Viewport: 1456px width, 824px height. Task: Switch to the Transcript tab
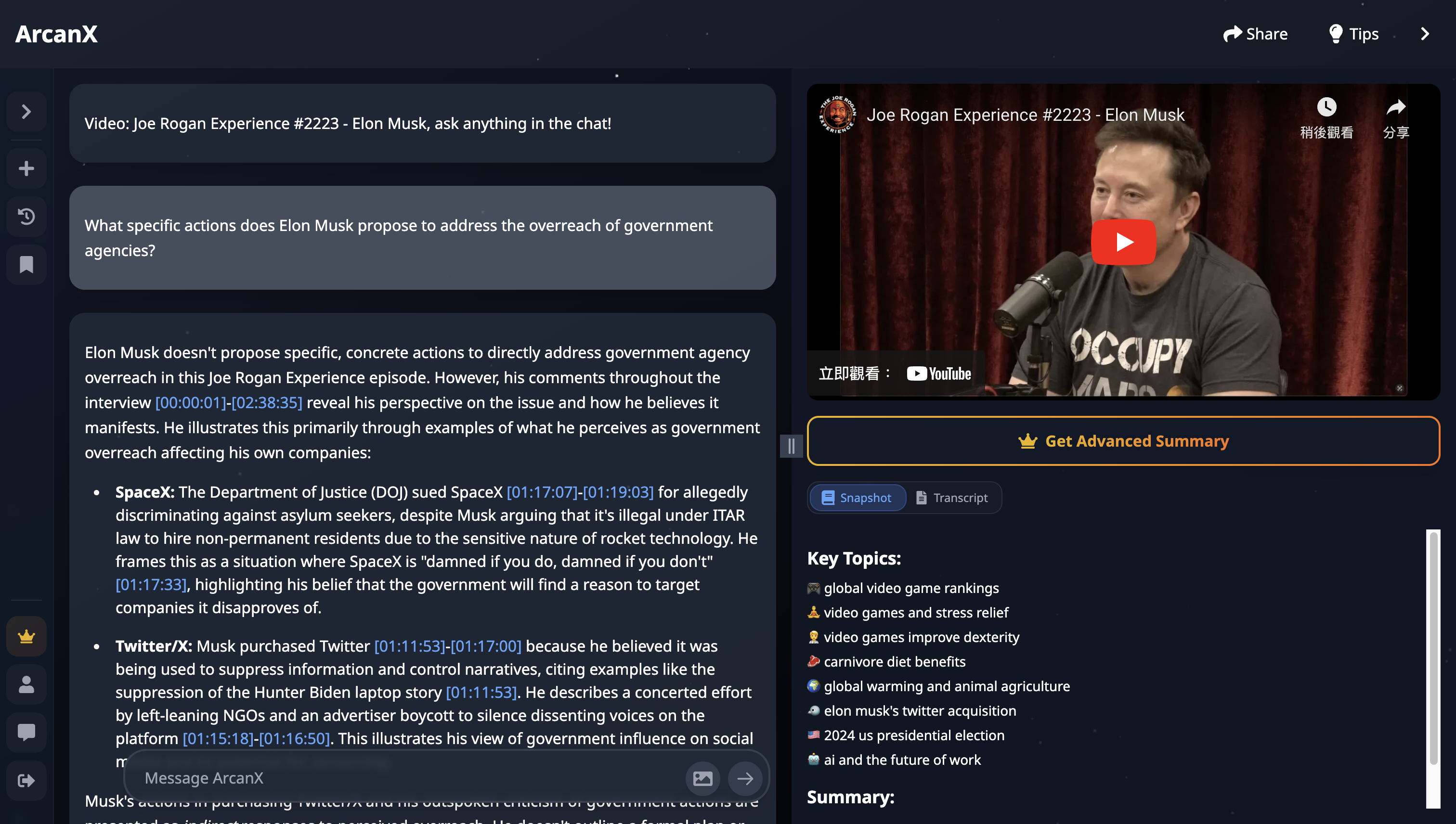pos(951,498)
